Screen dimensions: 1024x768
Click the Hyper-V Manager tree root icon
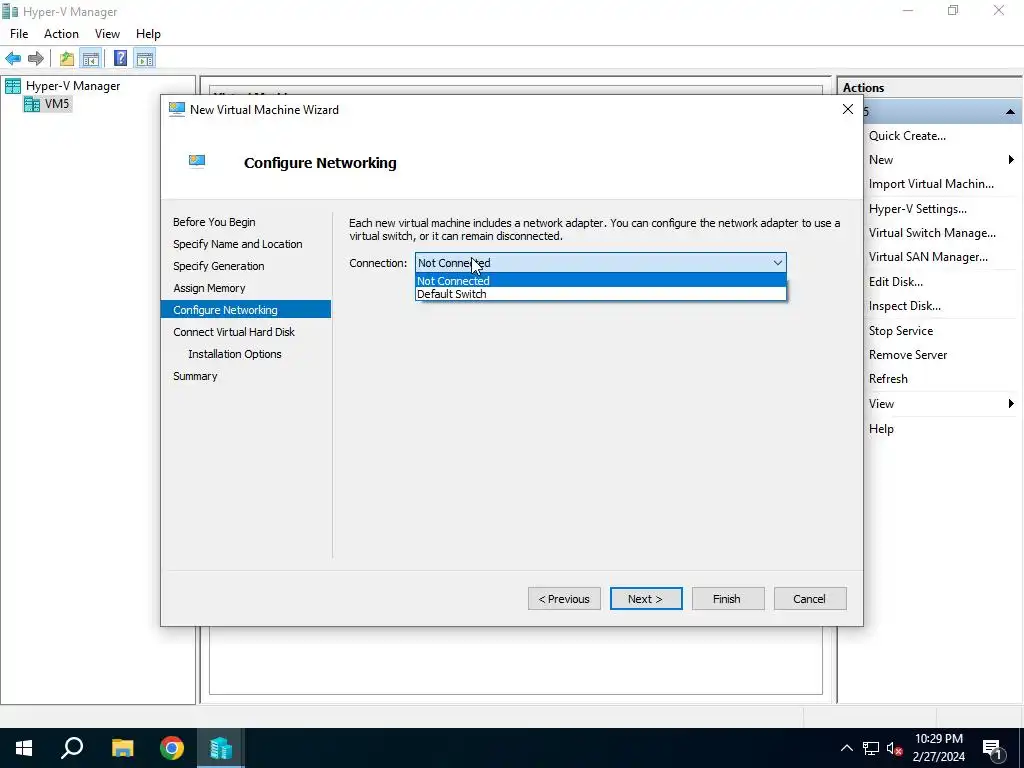pos(13,86)
